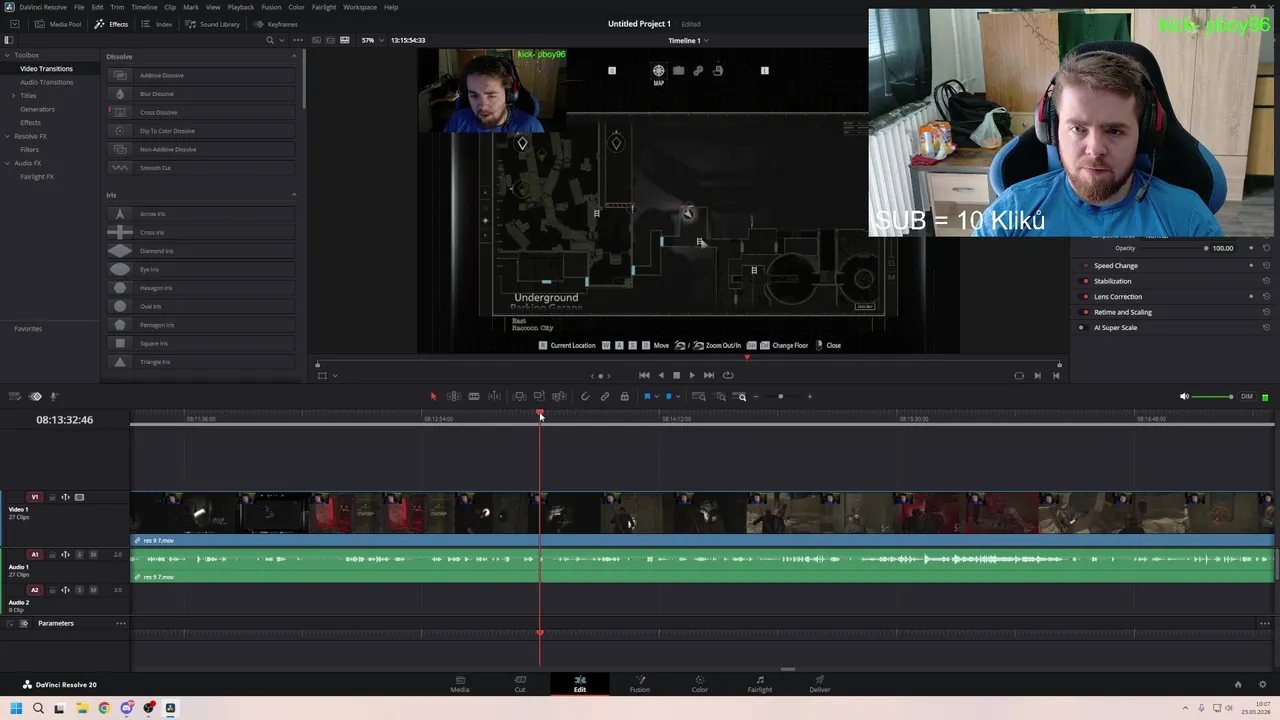This screenshot has height=720, width=1280.
Task: Open the Fairlight menu
Action: (324, 7)
